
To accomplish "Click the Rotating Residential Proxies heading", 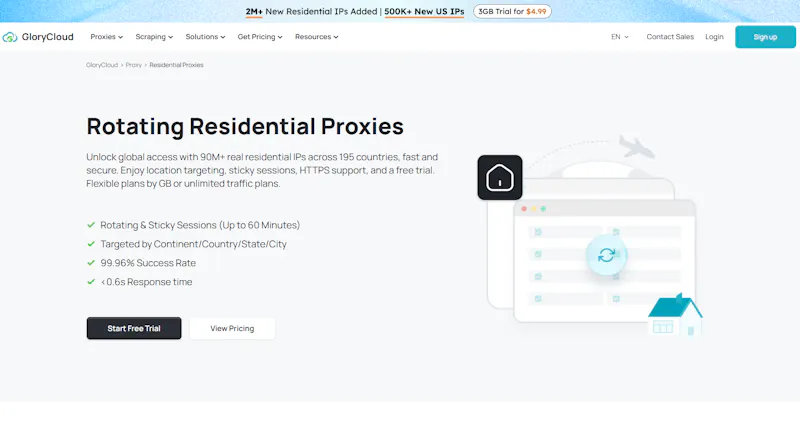I will pyautogui.click(x=245, y=126).
